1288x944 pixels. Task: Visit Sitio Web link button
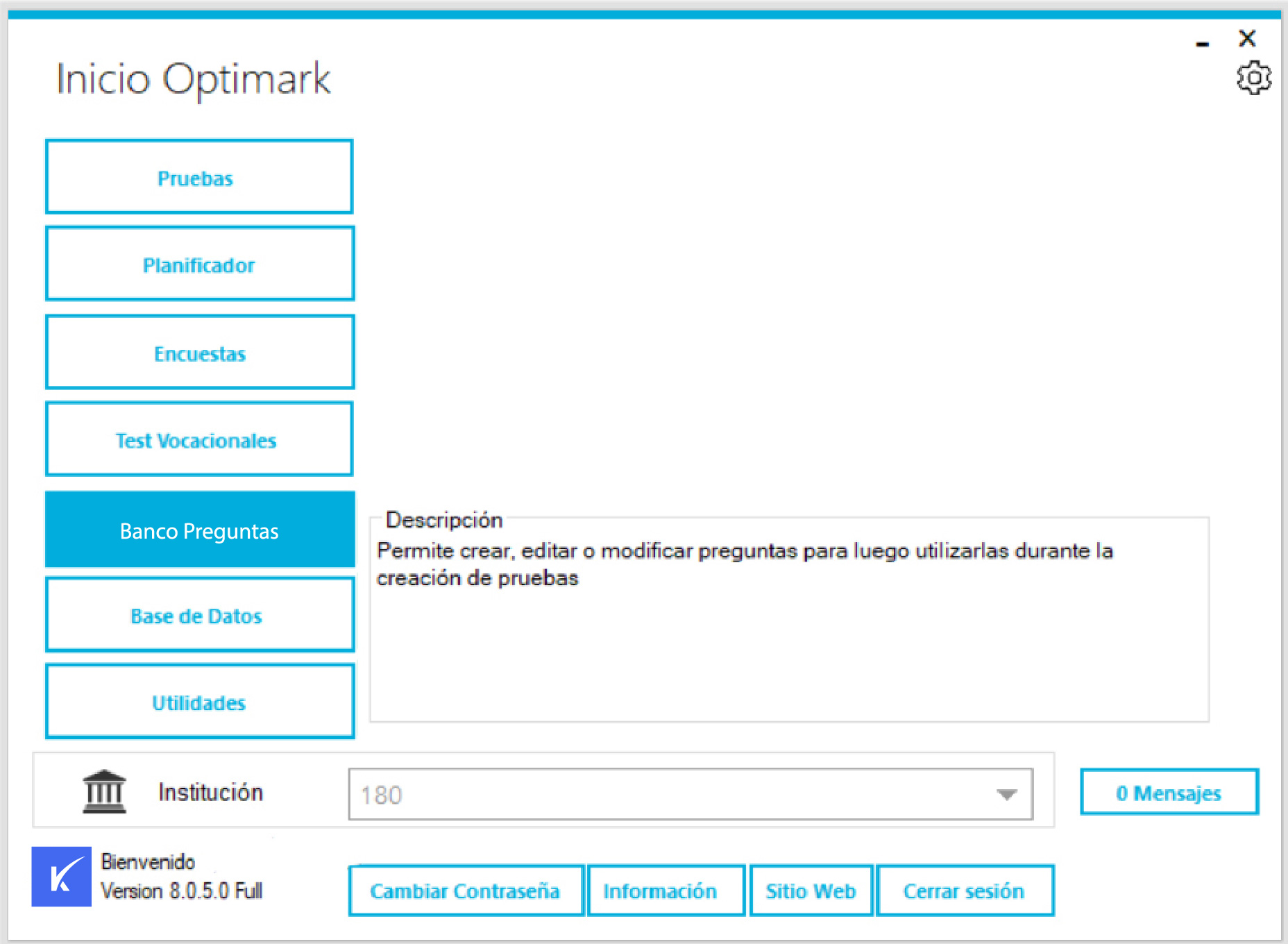(811, 891)
